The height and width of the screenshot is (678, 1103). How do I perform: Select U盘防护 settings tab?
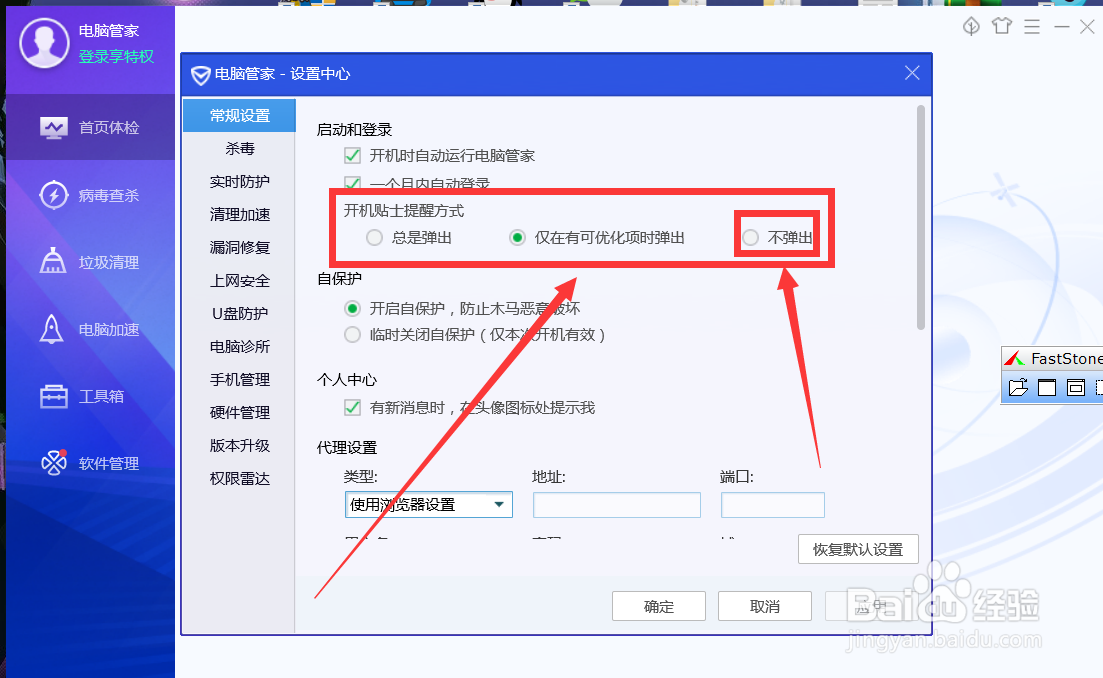point(239,314)
